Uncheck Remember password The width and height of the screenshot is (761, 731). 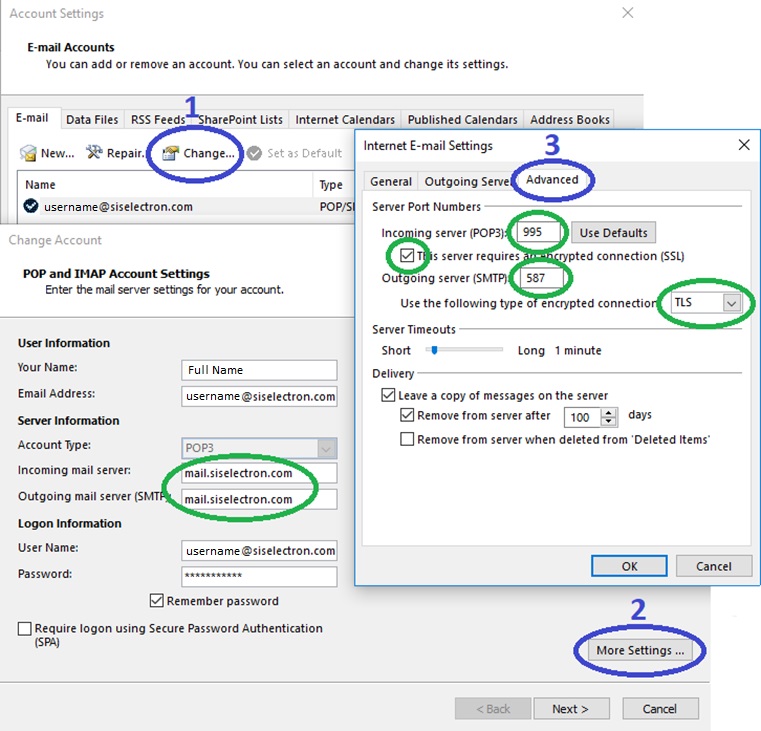(156, 601)
